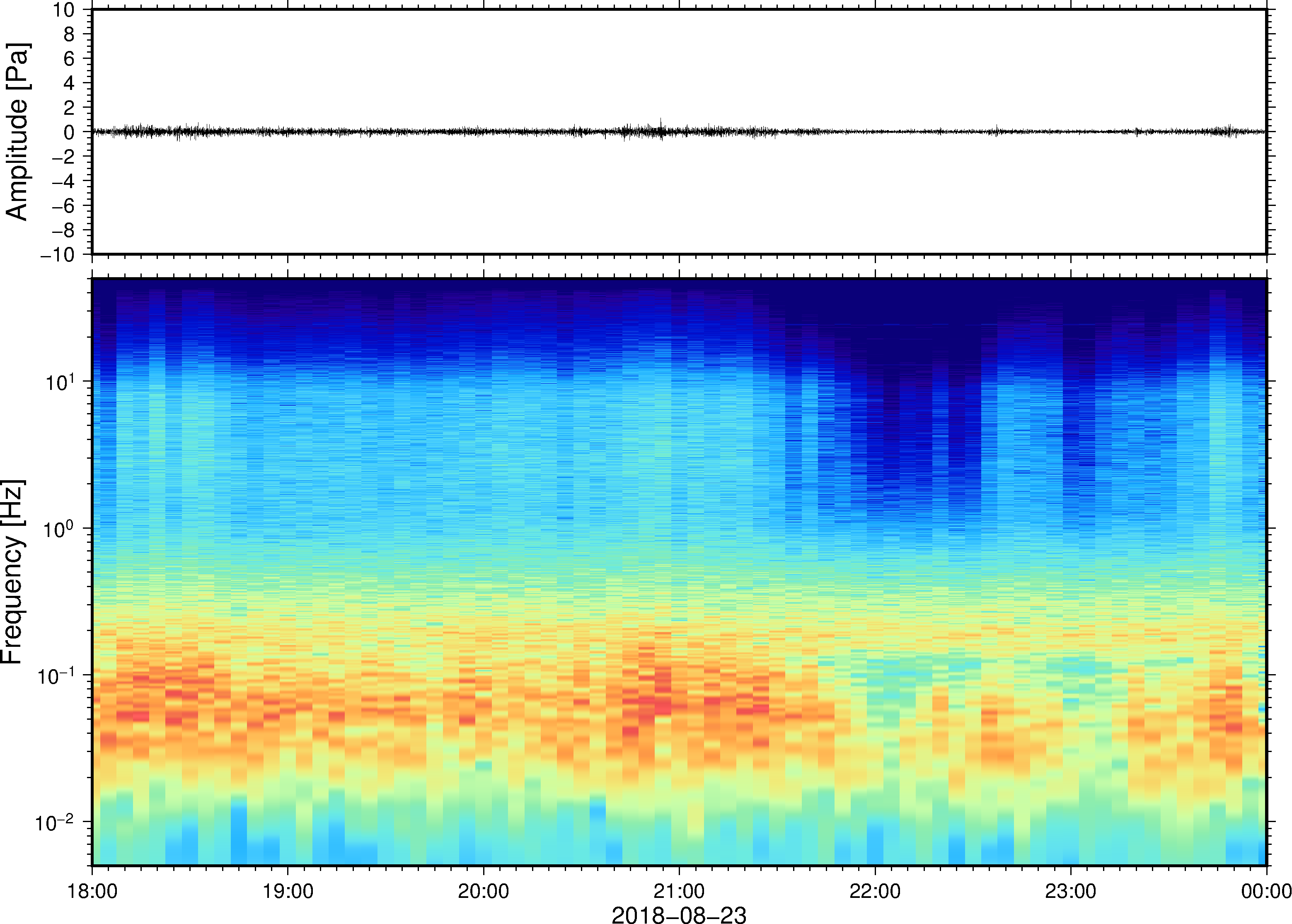Click the '19:00' time tick label

(288, 891)
